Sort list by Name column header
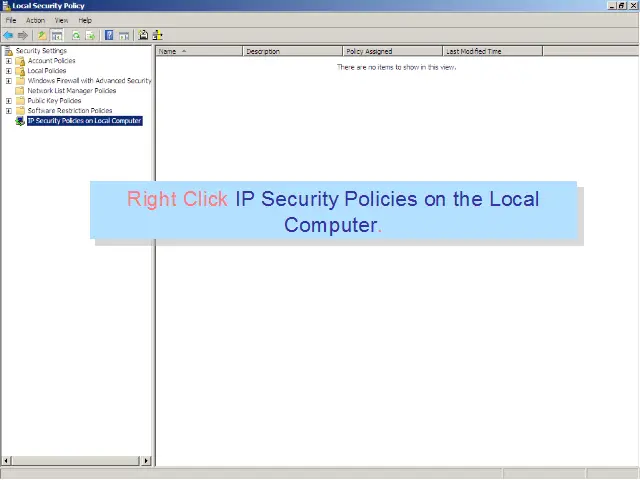 click(x=198, y=51)
